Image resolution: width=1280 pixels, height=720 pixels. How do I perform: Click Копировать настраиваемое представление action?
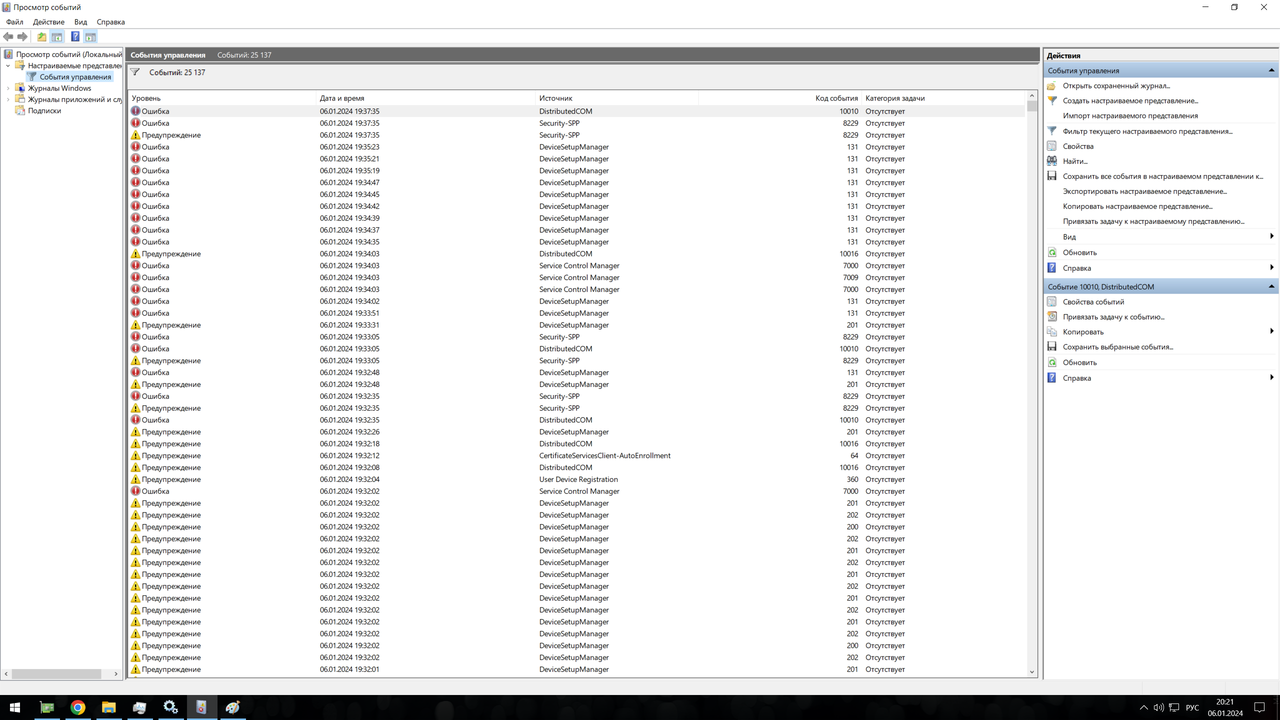[x=1137, y=206]
